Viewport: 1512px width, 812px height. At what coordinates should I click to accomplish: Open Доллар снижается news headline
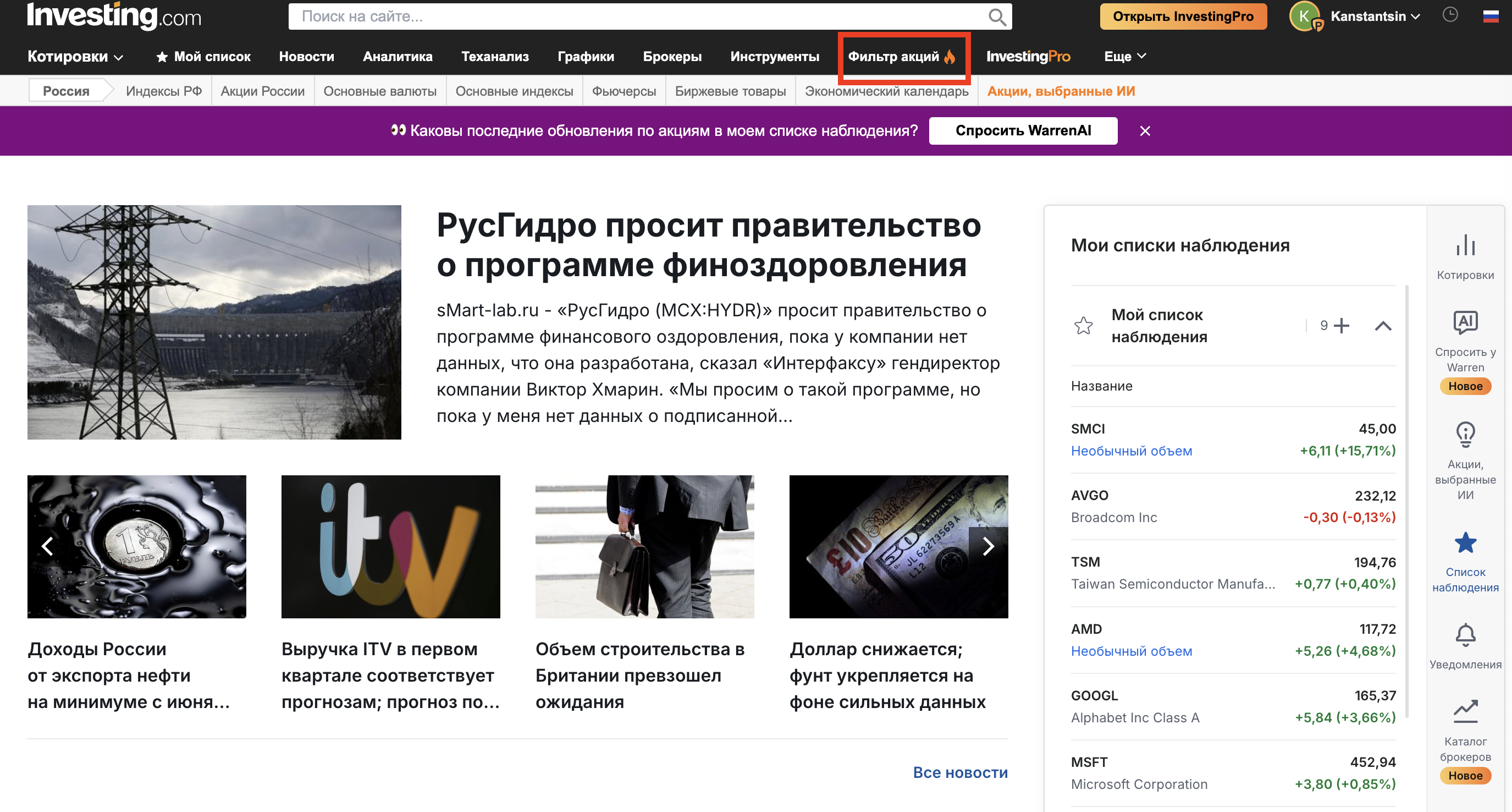click(x=887, y=675)
